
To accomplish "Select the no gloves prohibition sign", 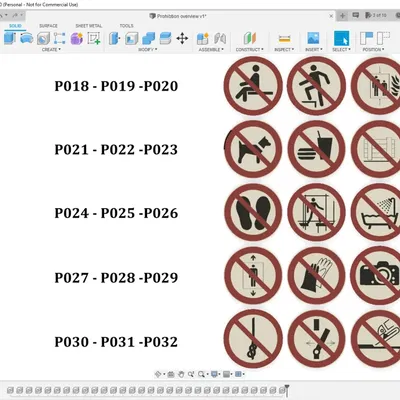I will (x=316, y=276).
